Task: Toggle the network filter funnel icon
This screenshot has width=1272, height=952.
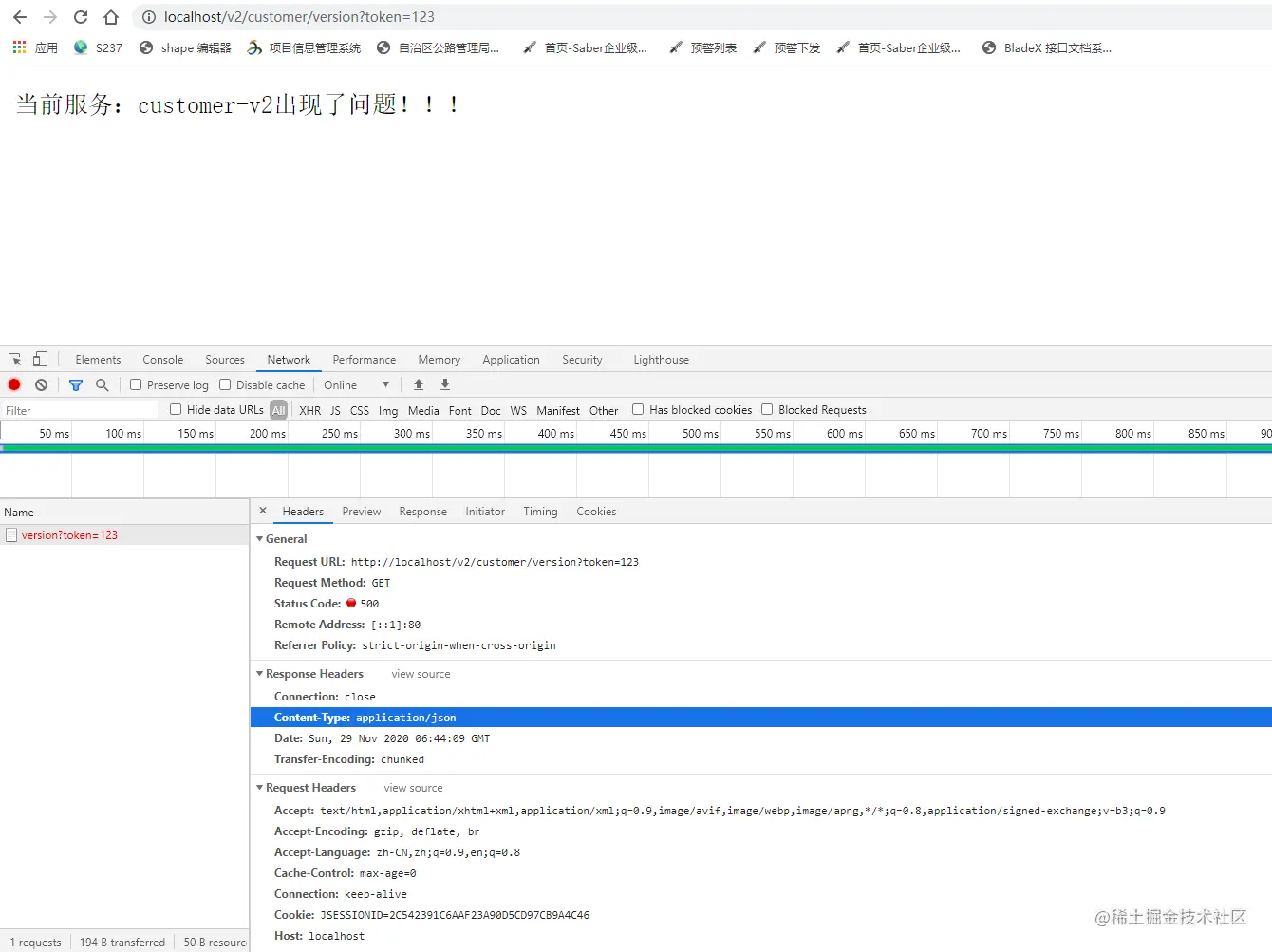Action: (76, 384)
